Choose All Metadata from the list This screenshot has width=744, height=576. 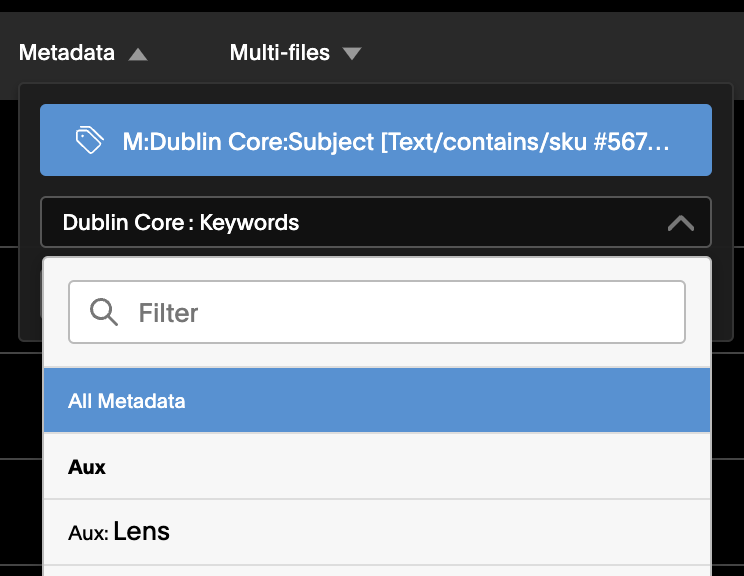click(x=126, y=401)
